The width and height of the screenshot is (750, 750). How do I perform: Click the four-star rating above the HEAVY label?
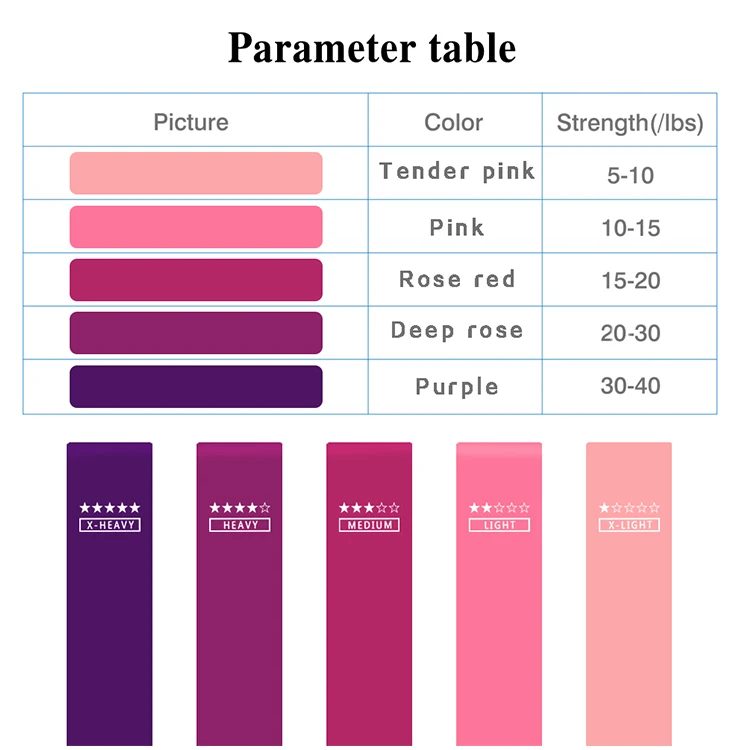tap(240, 508)
